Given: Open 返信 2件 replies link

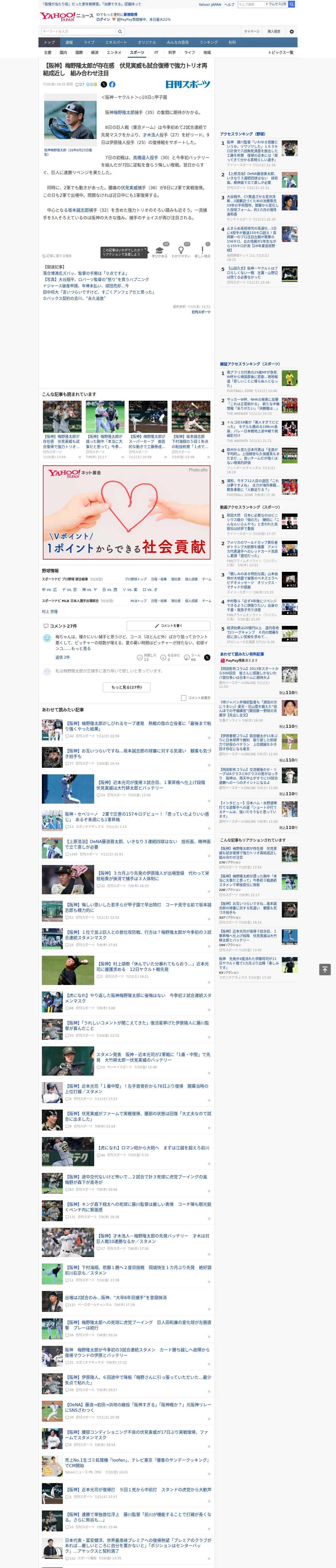Looking at the screenshot, I should (x=62, y=658).
